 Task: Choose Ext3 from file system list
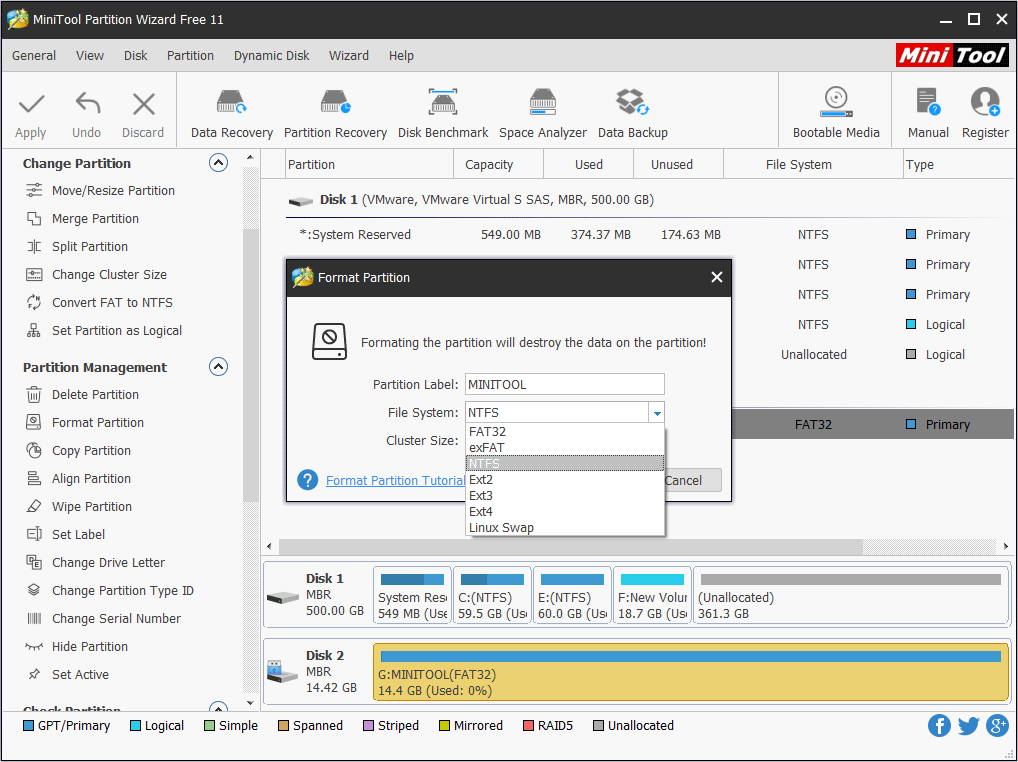565,495
